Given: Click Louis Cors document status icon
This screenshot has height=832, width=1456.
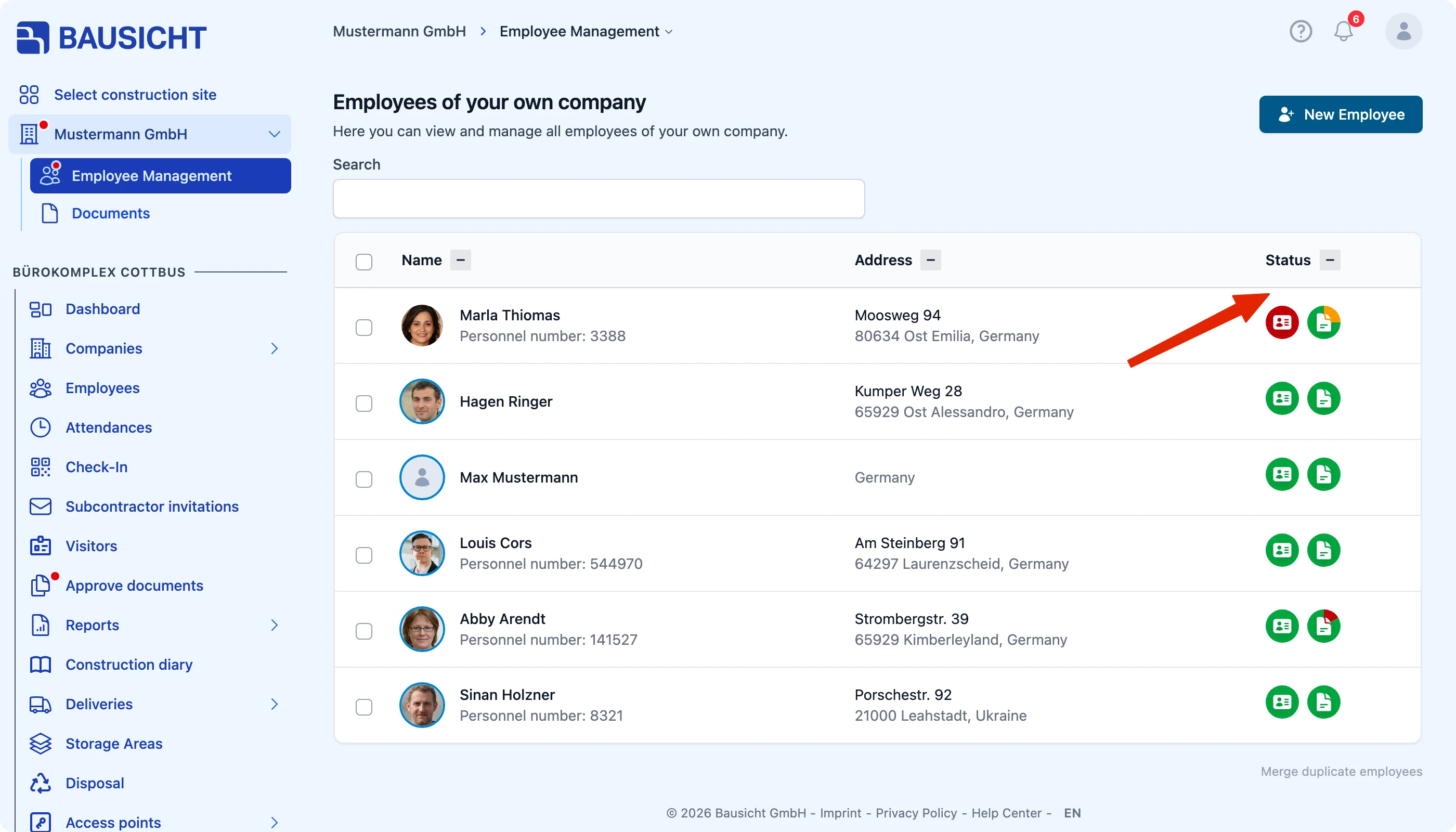Looking at the screenshot, I should pos(1323,550).
